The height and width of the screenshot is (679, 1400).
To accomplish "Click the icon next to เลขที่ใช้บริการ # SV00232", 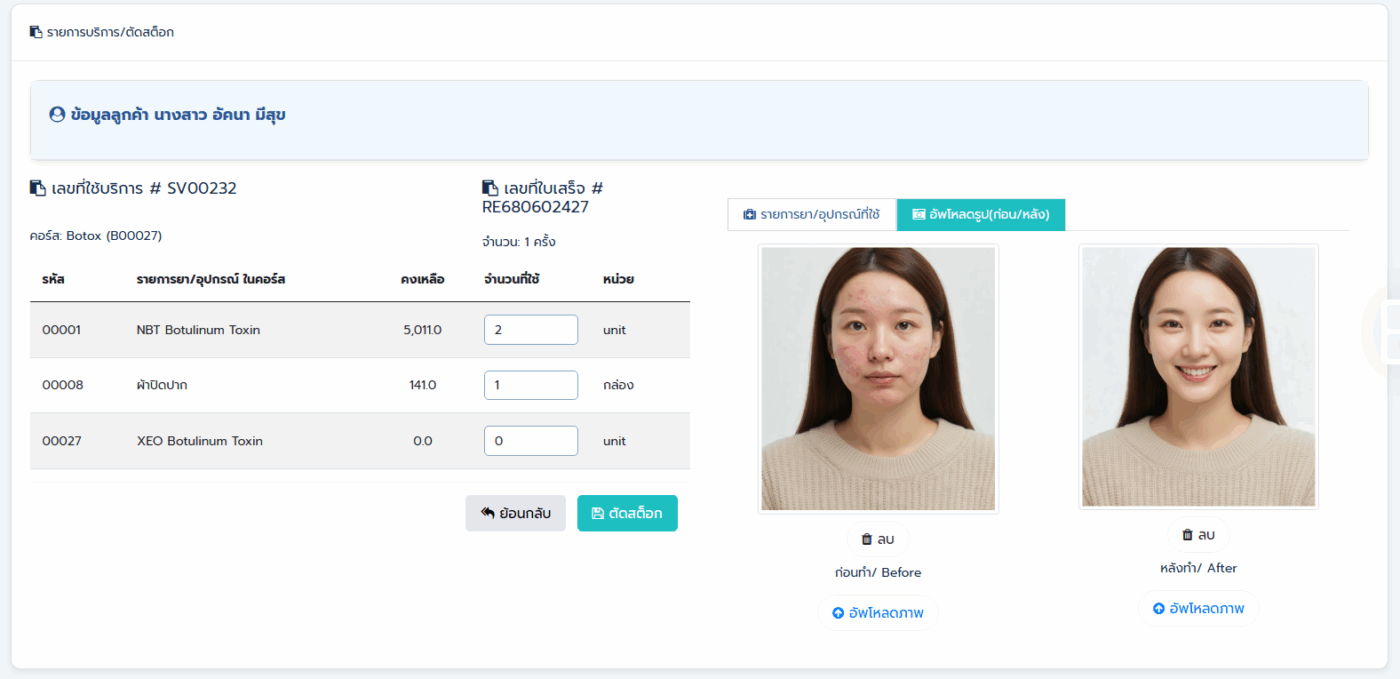I will pyautogui.click(x=37, y=188).
